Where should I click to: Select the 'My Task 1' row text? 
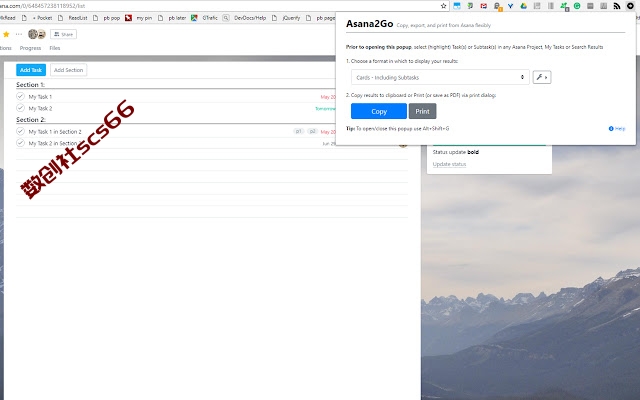click(40, 97)
